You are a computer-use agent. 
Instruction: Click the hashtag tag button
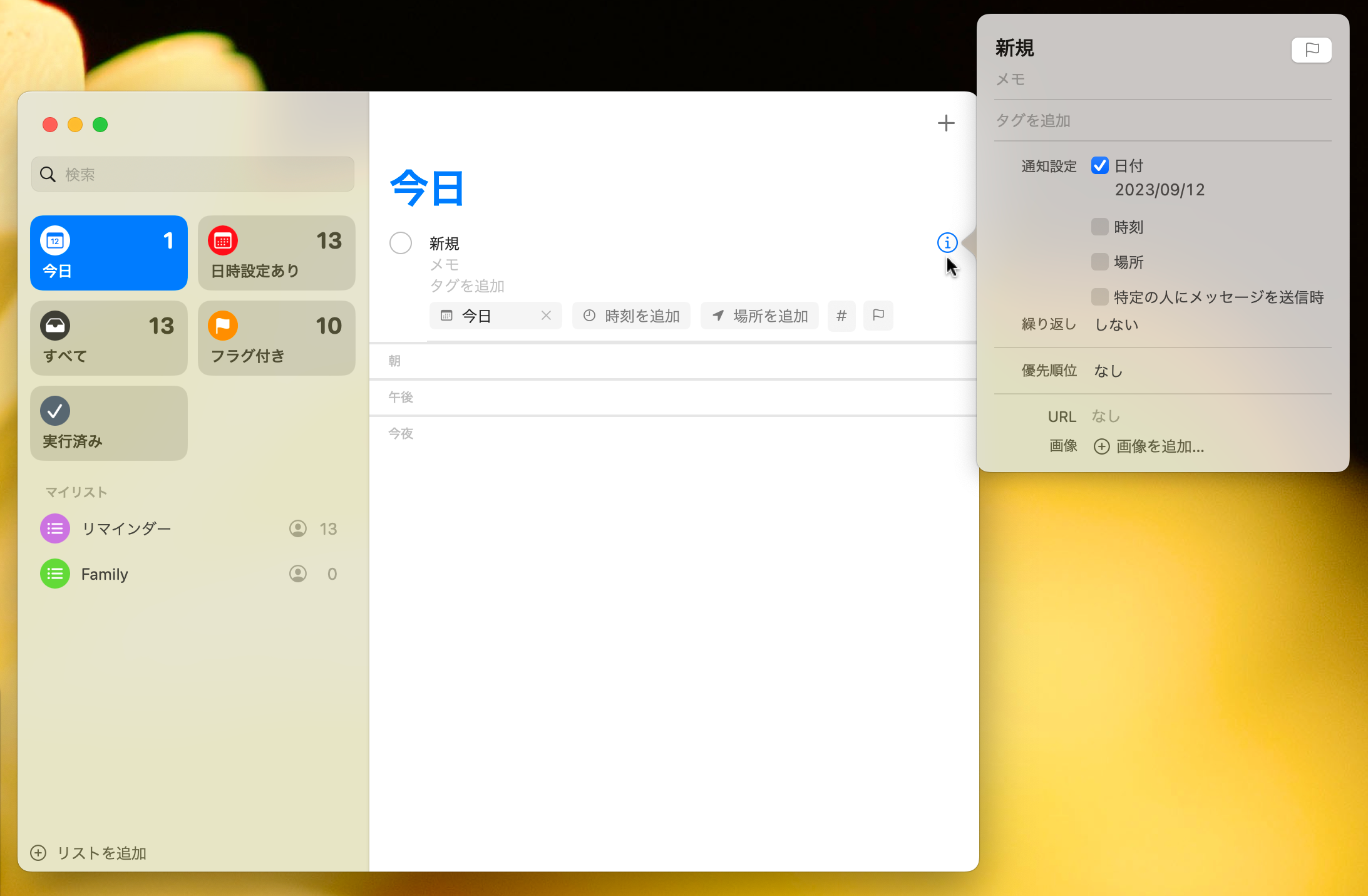tap(841, 316)
